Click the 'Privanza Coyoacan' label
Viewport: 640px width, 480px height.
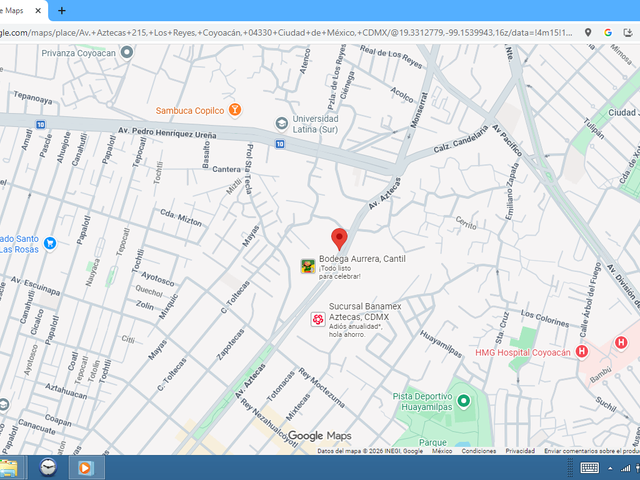pos(78,53)
